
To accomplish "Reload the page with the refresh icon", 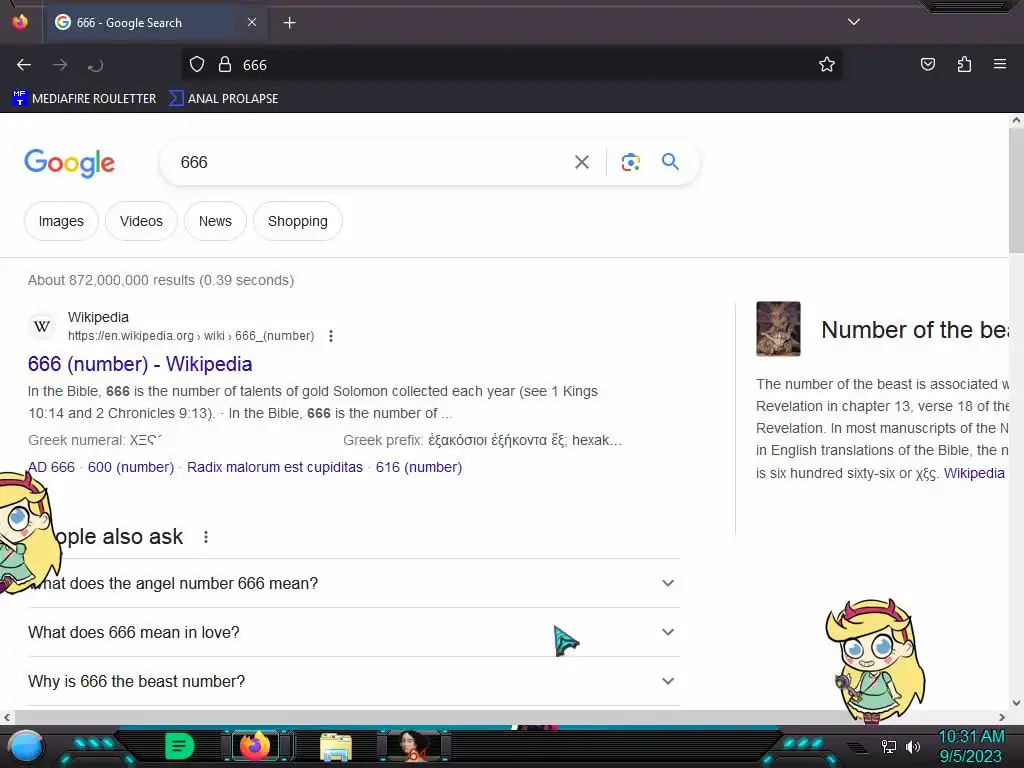I will click(95, 65).
